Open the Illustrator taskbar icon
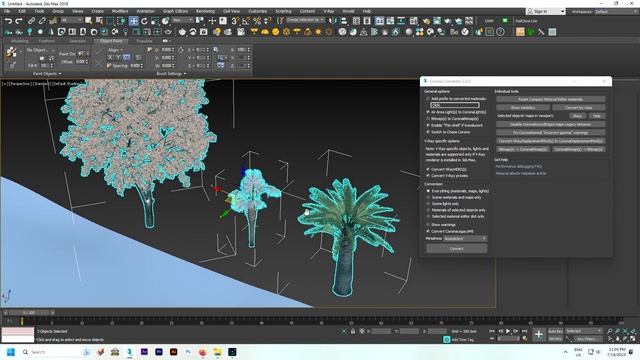Screen dimensions: 640x360 (173, 352)
